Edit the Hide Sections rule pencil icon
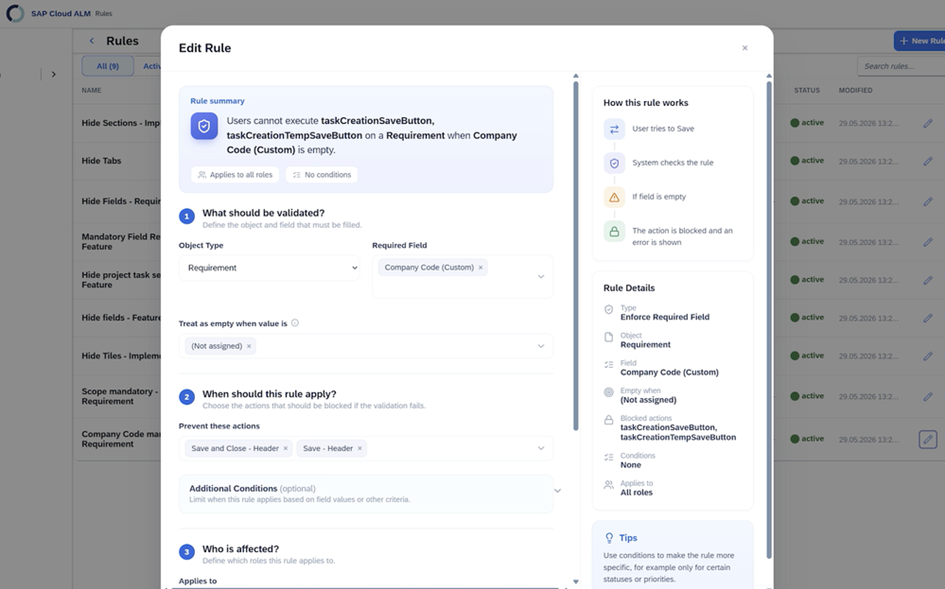 [928, 123]
